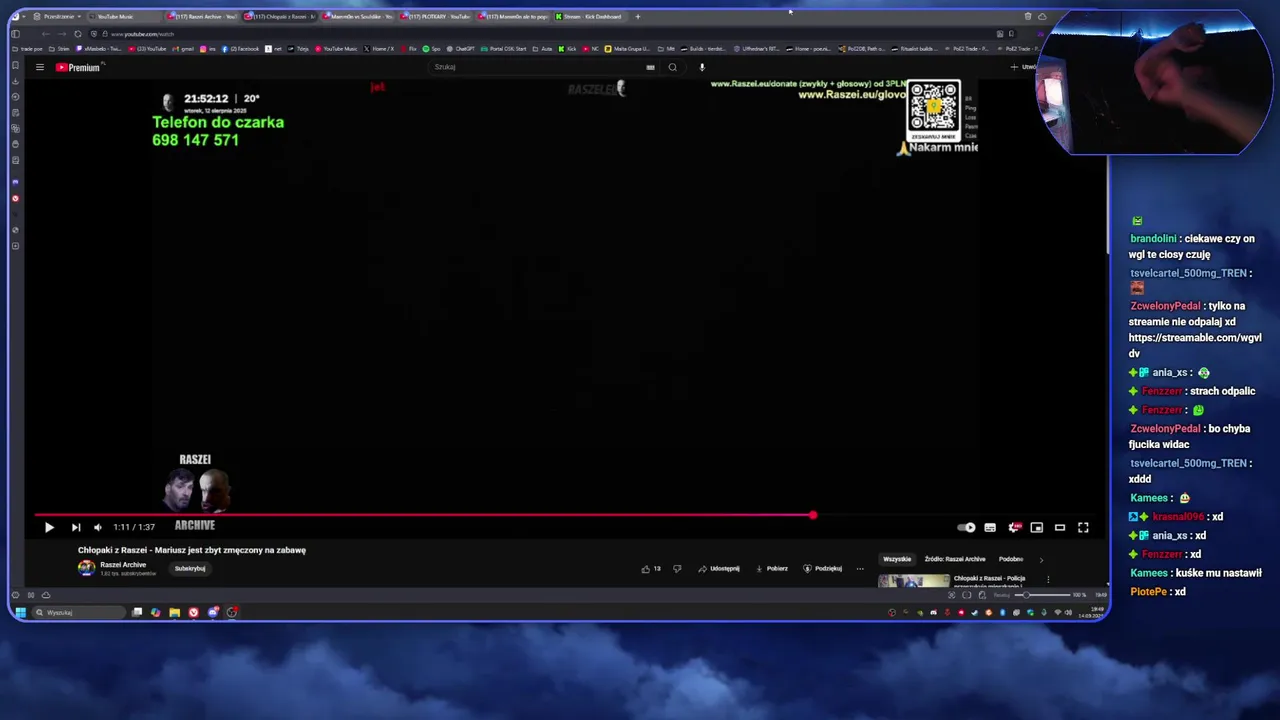Start voice search with microphone

coord(702,67)
